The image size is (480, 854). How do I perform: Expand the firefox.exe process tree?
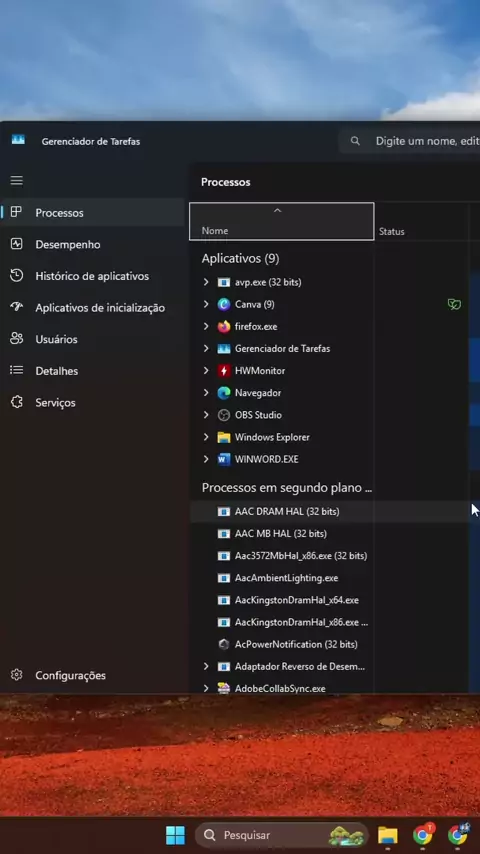click(x=206, y=326)
